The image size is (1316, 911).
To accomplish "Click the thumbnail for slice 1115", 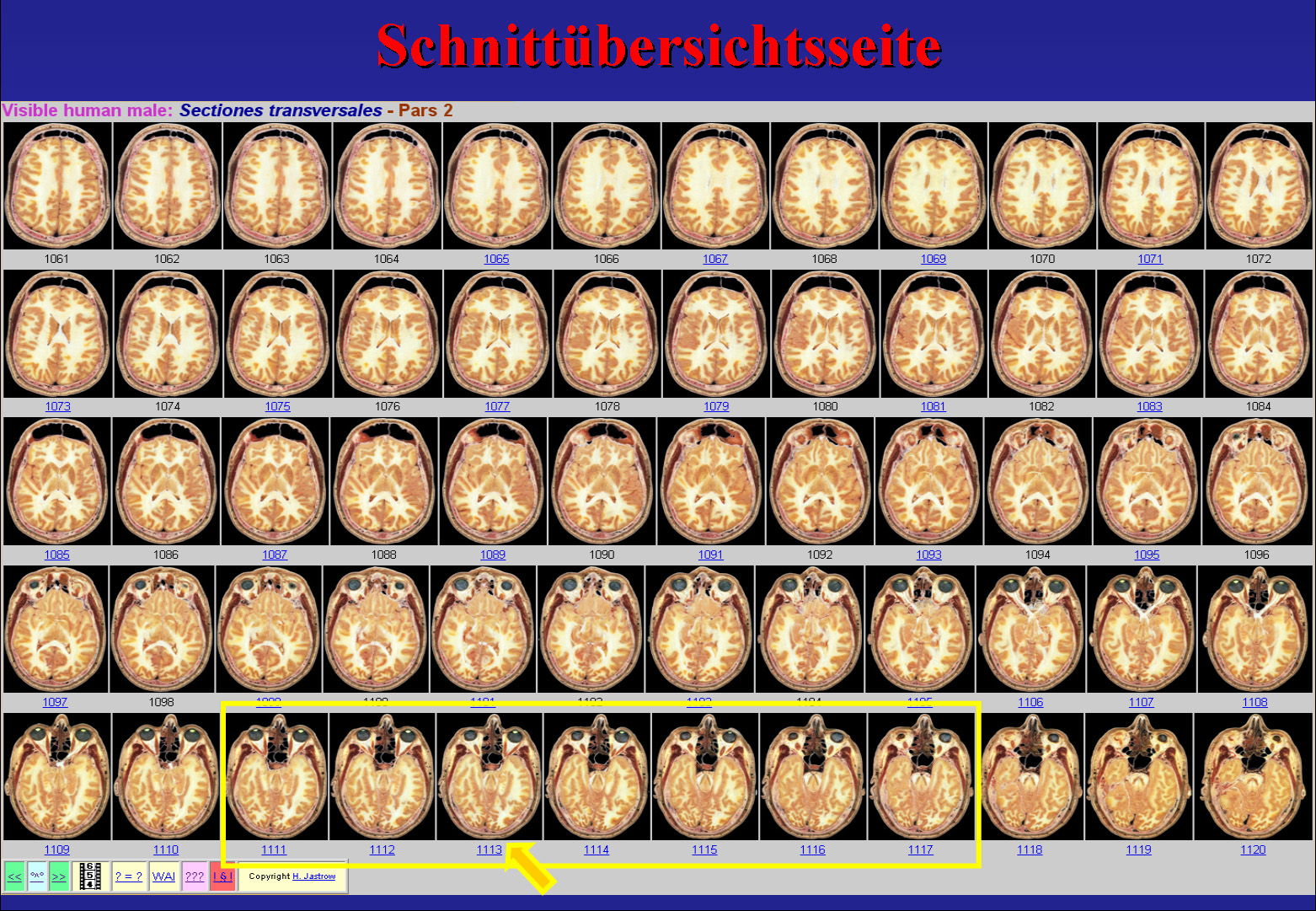I will click(x=704, y=777).
